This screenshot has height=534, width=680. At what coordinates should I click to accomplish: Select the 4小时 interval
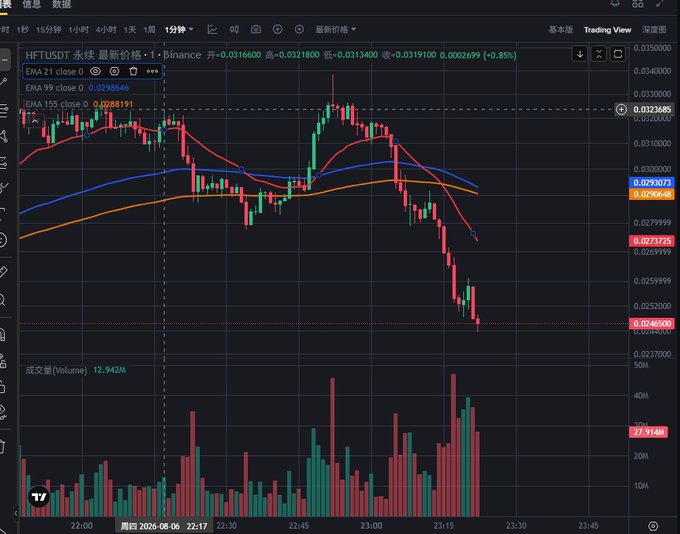pos(106,29)
